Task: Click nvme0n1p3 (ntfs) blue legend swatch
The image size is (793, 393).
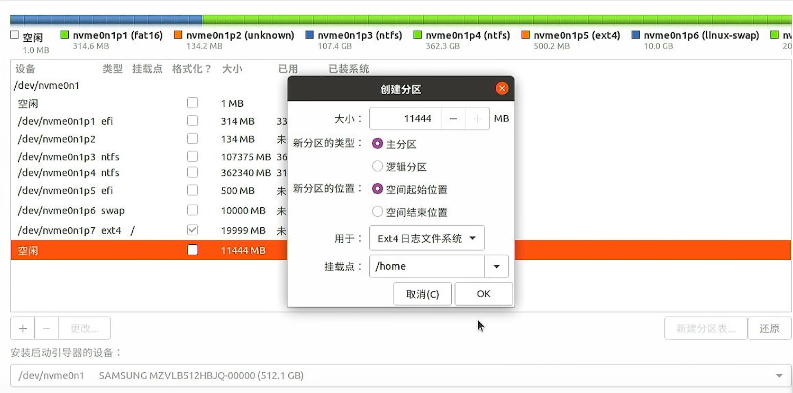Action: pyautogui.click(x=310, y=35)
